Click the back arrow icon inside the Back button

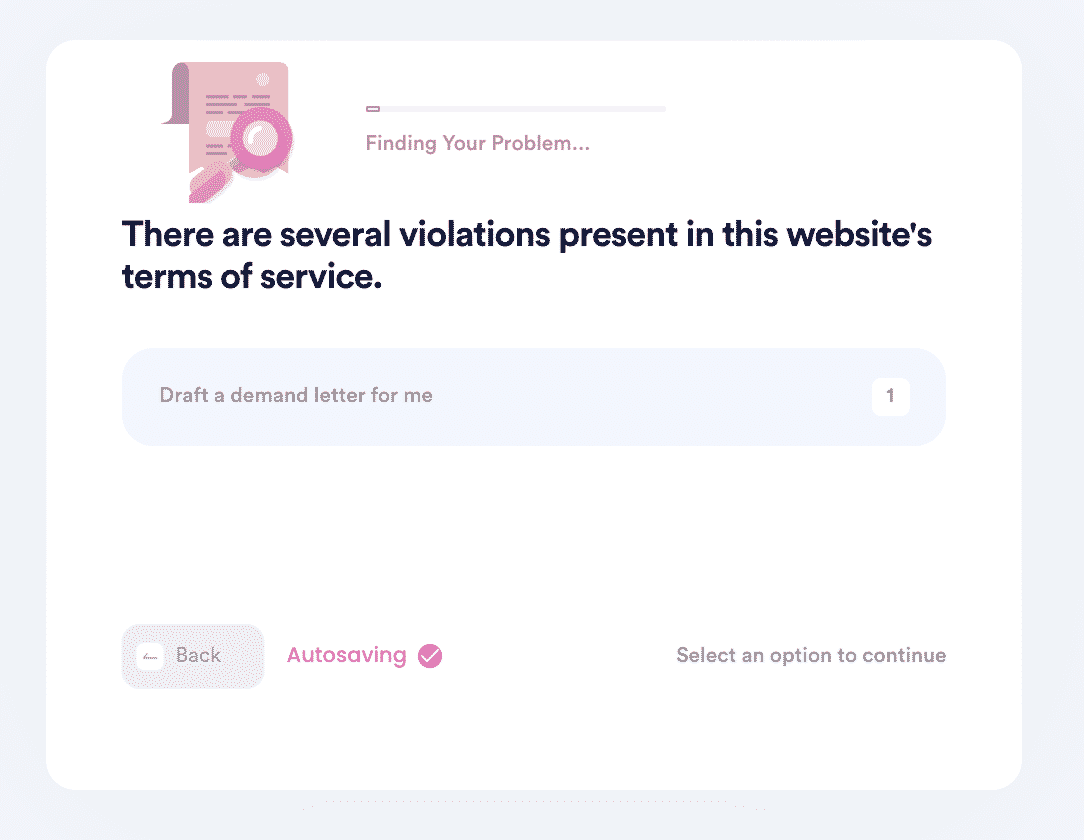click(x=150, y=657)
